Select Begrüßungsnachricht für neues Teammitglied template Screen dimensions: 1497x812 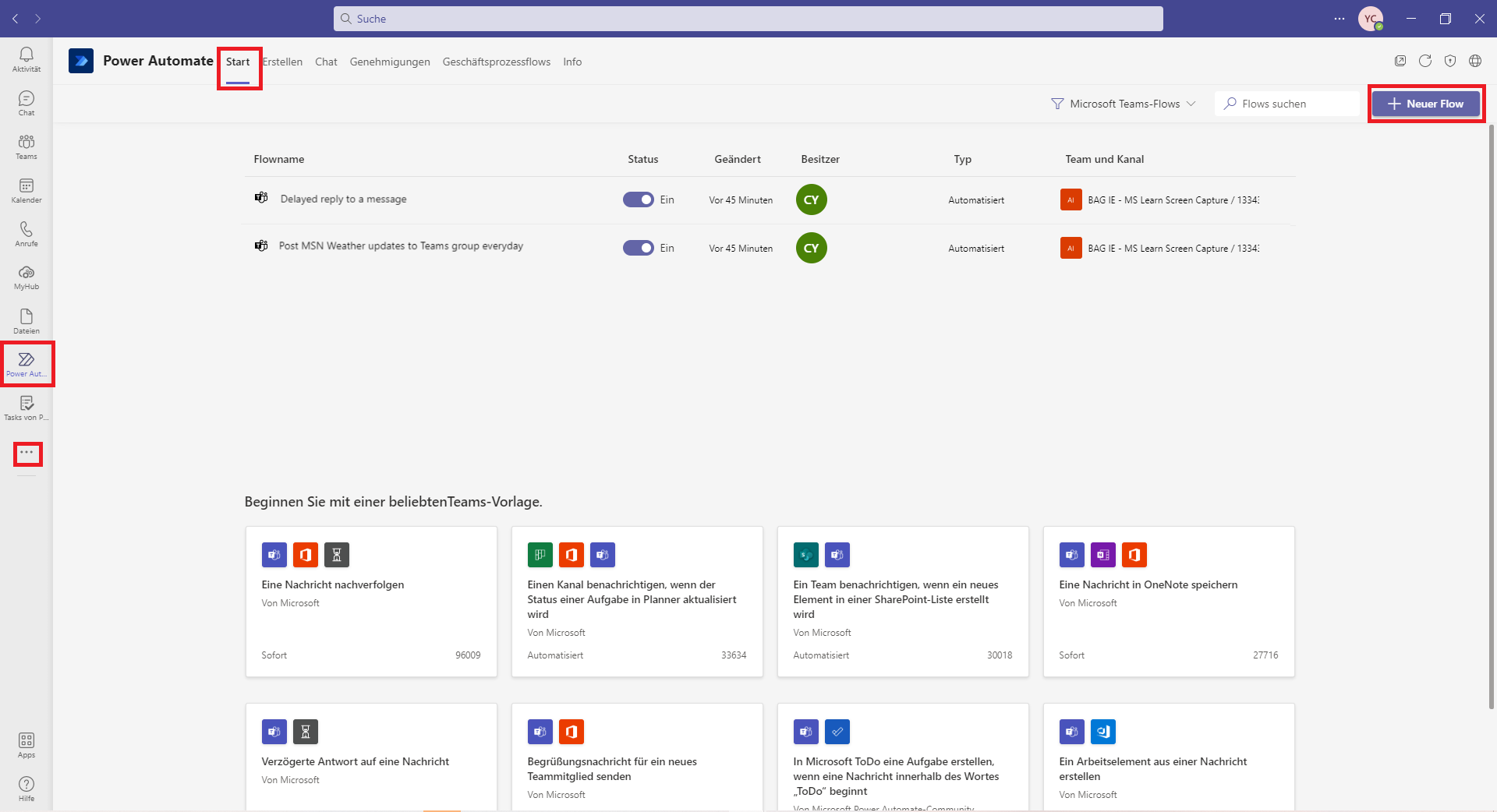tap(637, 757)
